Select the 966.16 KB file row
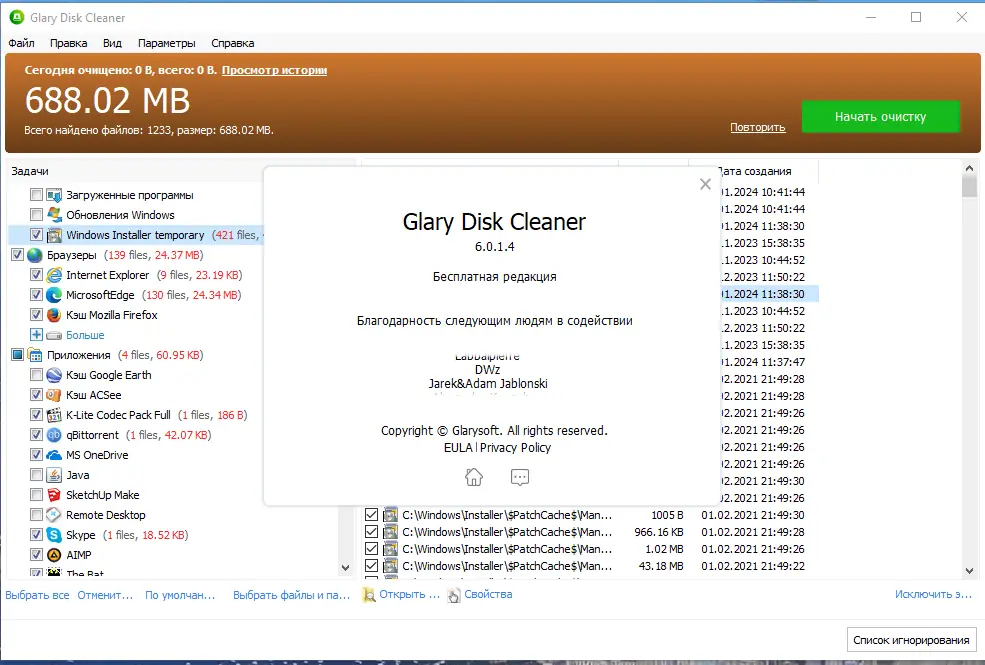 (x=591, y=532)
